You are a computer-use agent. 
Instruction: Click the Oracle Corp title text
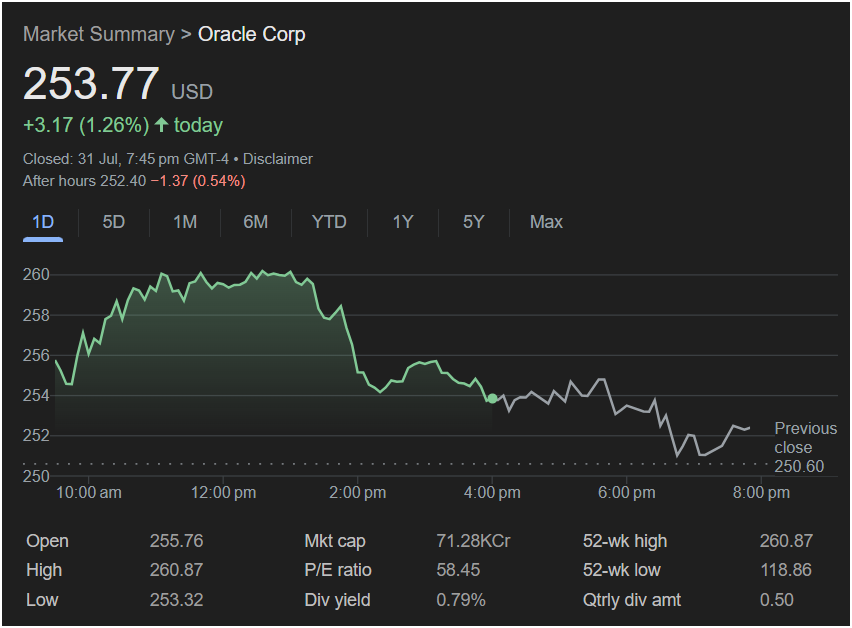coord(252,34)
